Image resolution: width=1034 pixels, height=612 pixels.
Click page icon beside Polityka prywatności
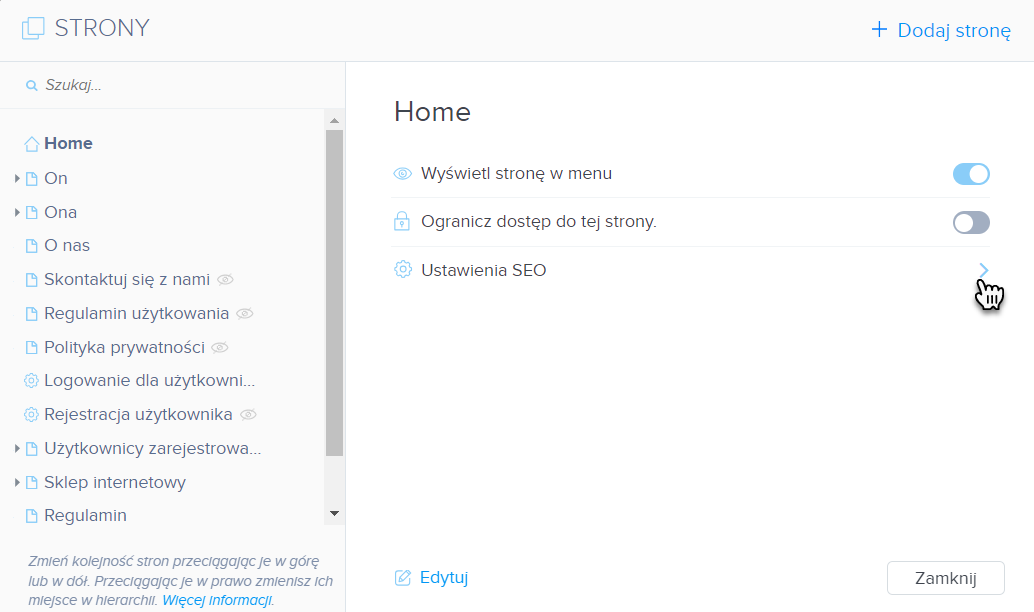click(32, 348)
